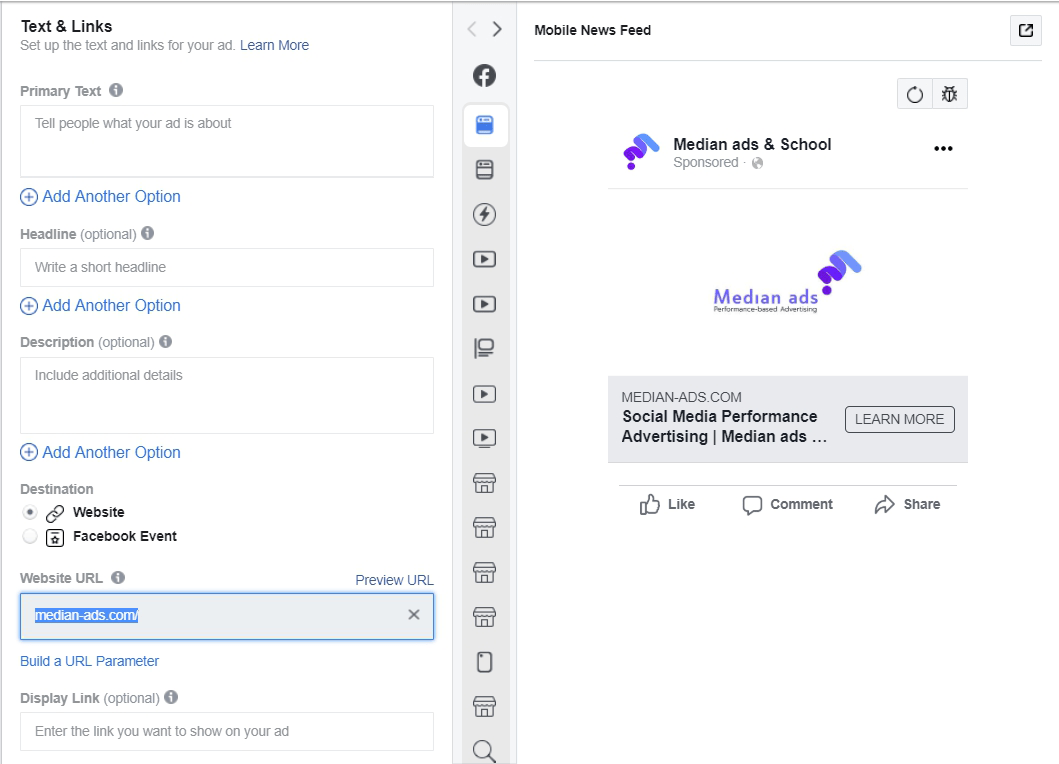Click the Median ads logo image in preview
The width and height of the screenshot is (1059, 764).
[x=787, y=282]
